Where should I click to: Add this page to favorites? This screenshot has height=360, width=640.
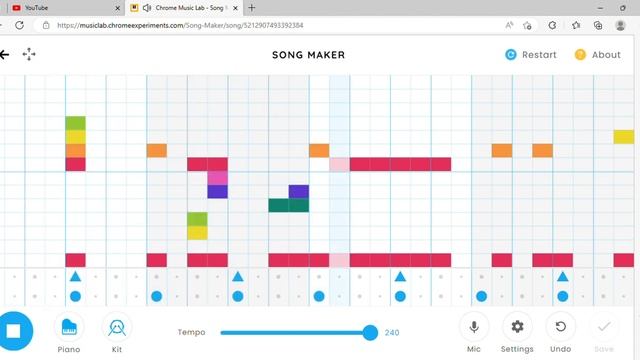[527, 25]
